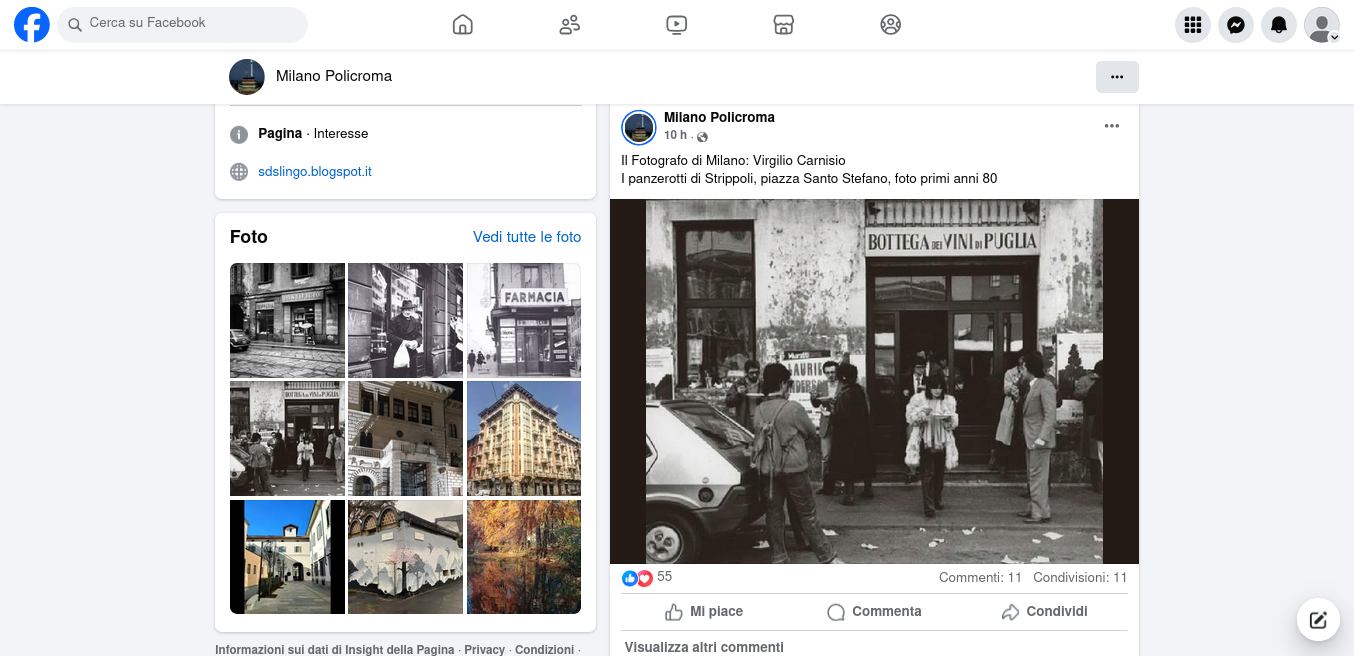Open the FARMACIA photo thumbnail
The image size is (1354, 656).
[523, 320]
